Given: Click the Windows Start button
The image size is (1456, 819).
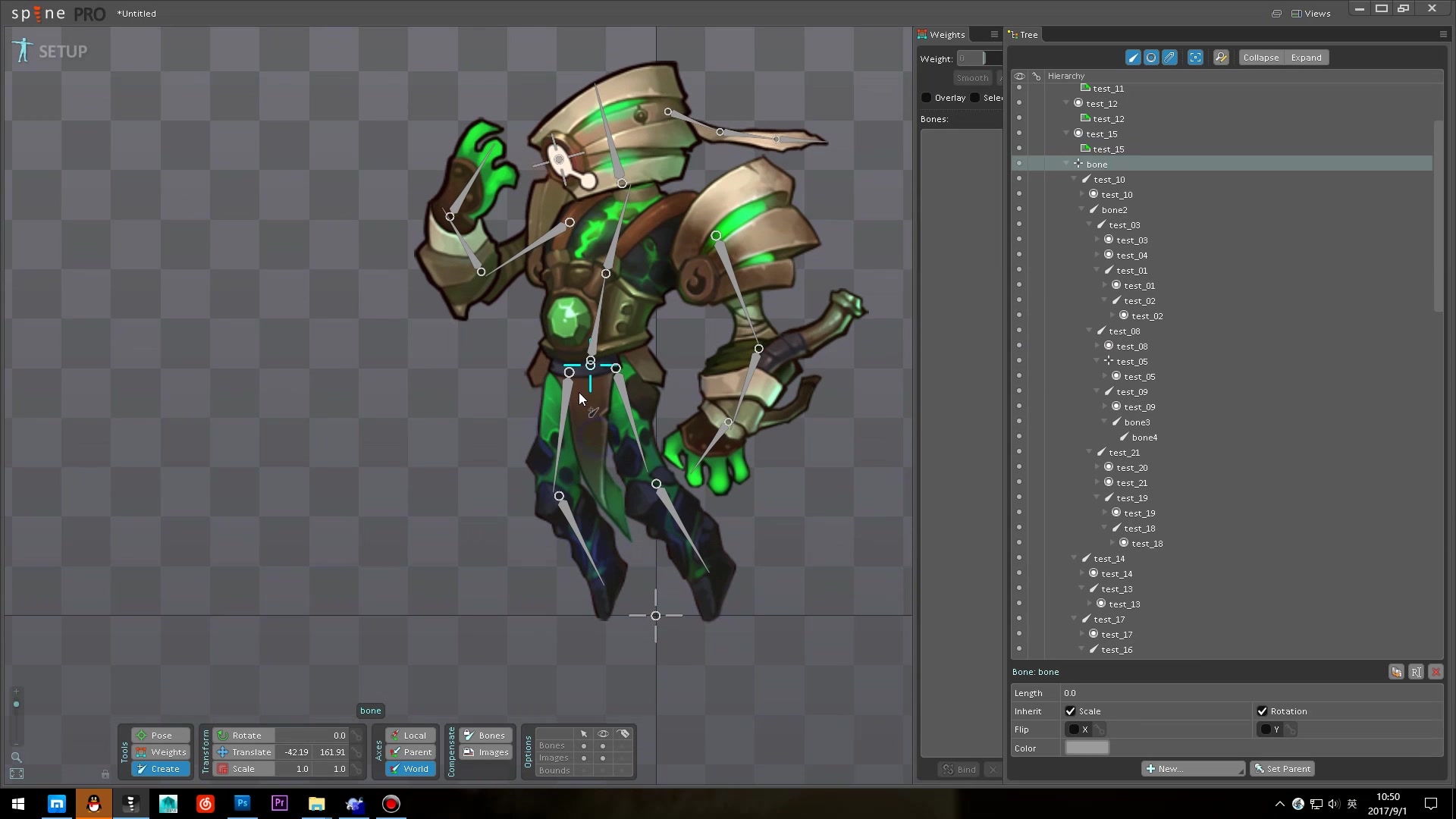Looking at the screenshot, I should [x=18, y=804].
